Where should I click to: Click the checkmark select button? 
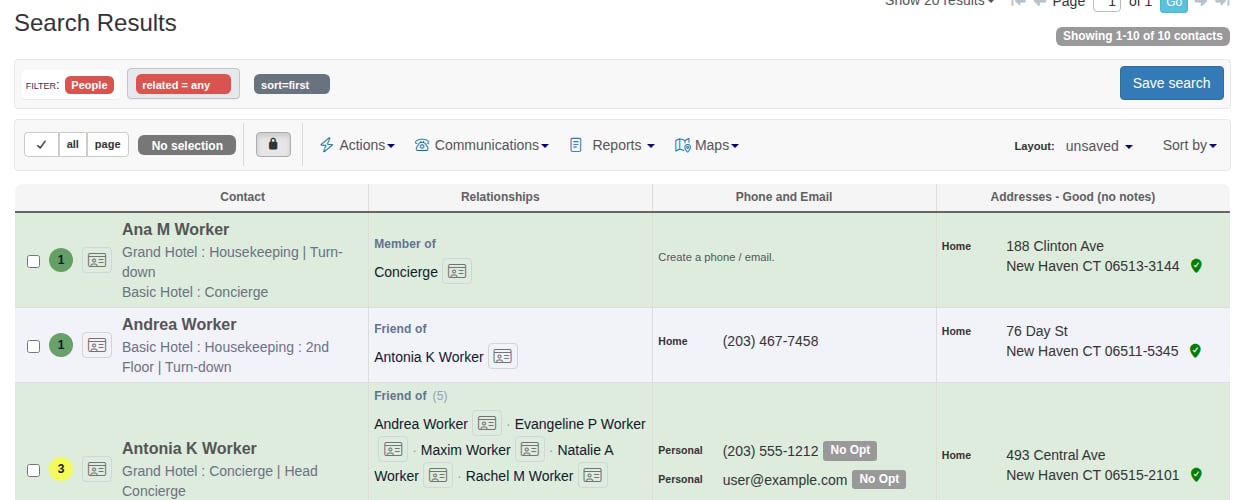[x=41, y=145]
